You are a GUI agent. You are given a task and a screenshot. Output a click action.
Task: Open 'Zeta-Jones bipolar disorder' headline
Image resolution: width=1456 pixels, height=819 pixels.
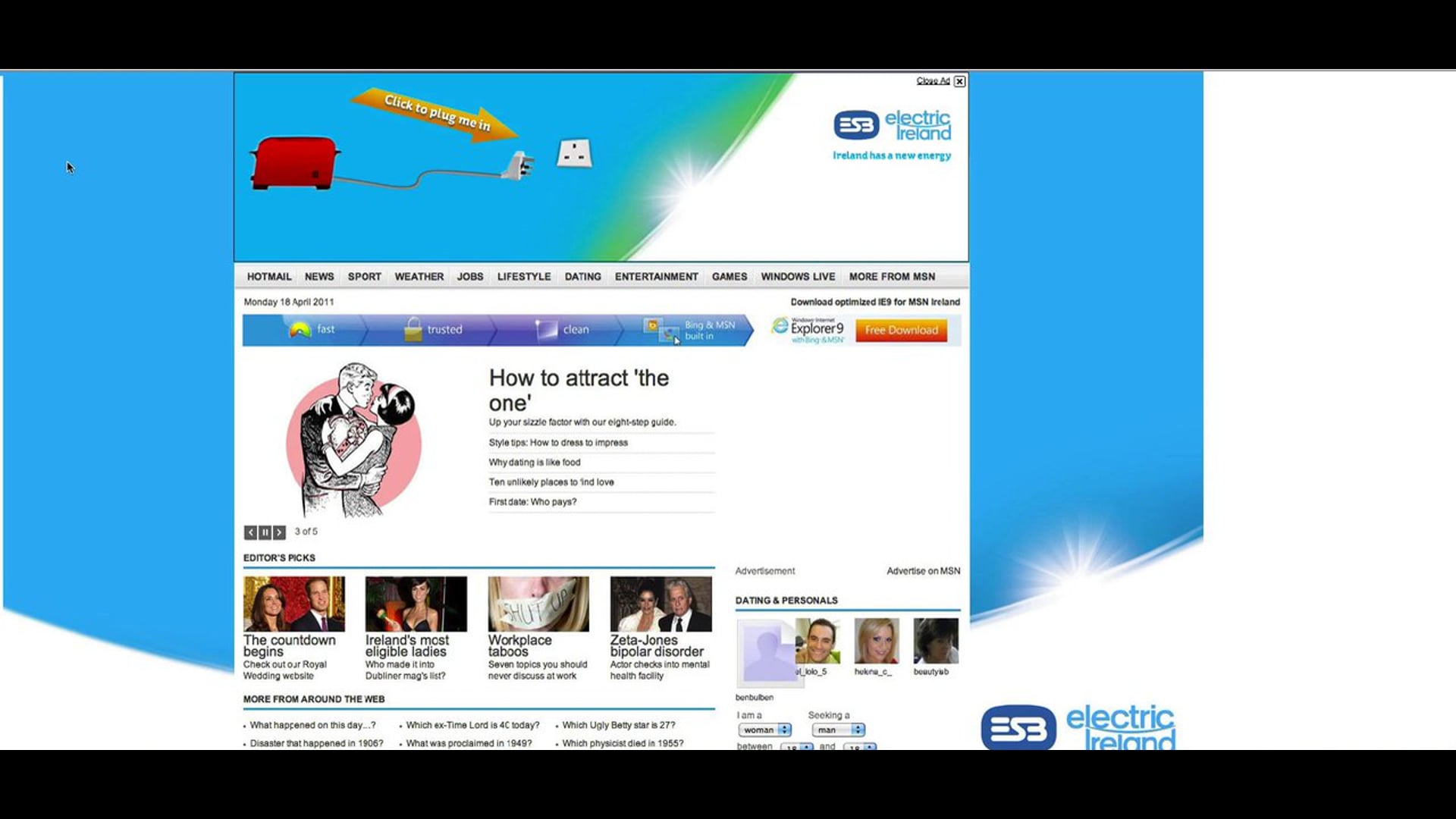tap(657, 646)
